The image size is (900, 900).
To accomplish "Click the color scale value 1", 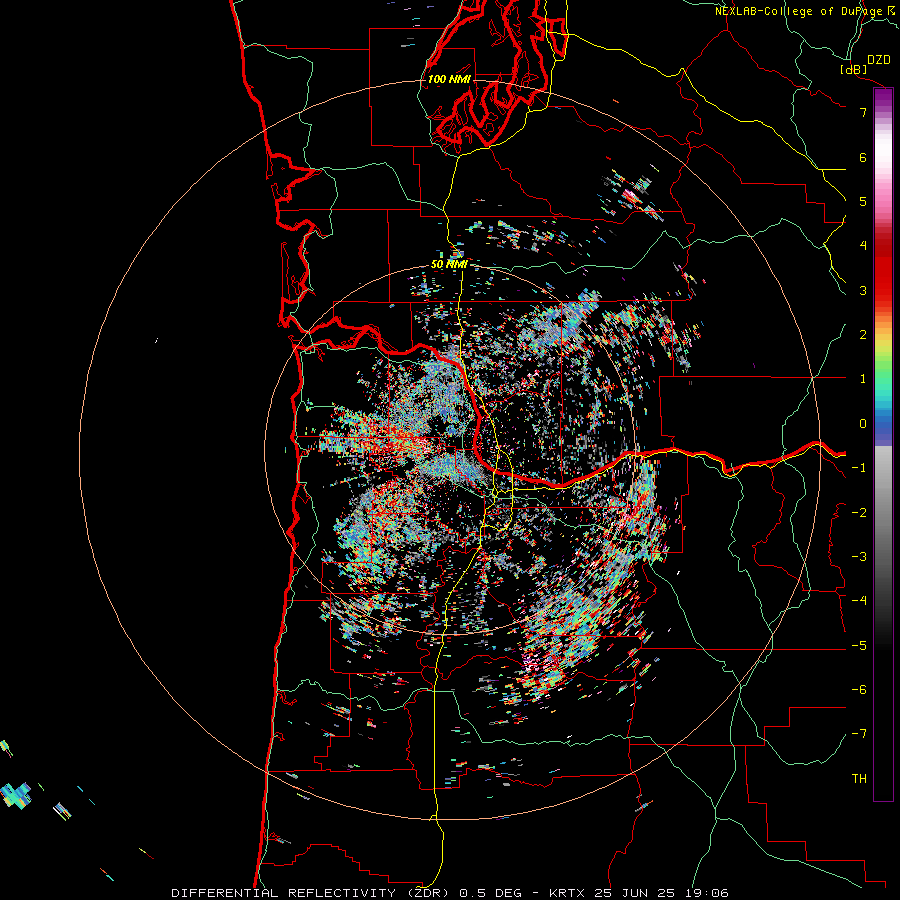I will (863, 379).
